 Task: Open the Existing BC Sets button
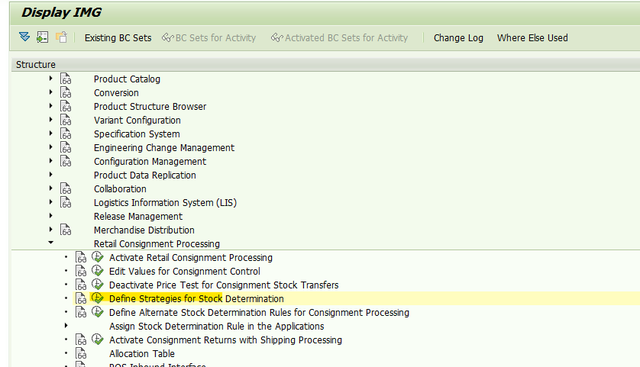(x=118, y=38)
